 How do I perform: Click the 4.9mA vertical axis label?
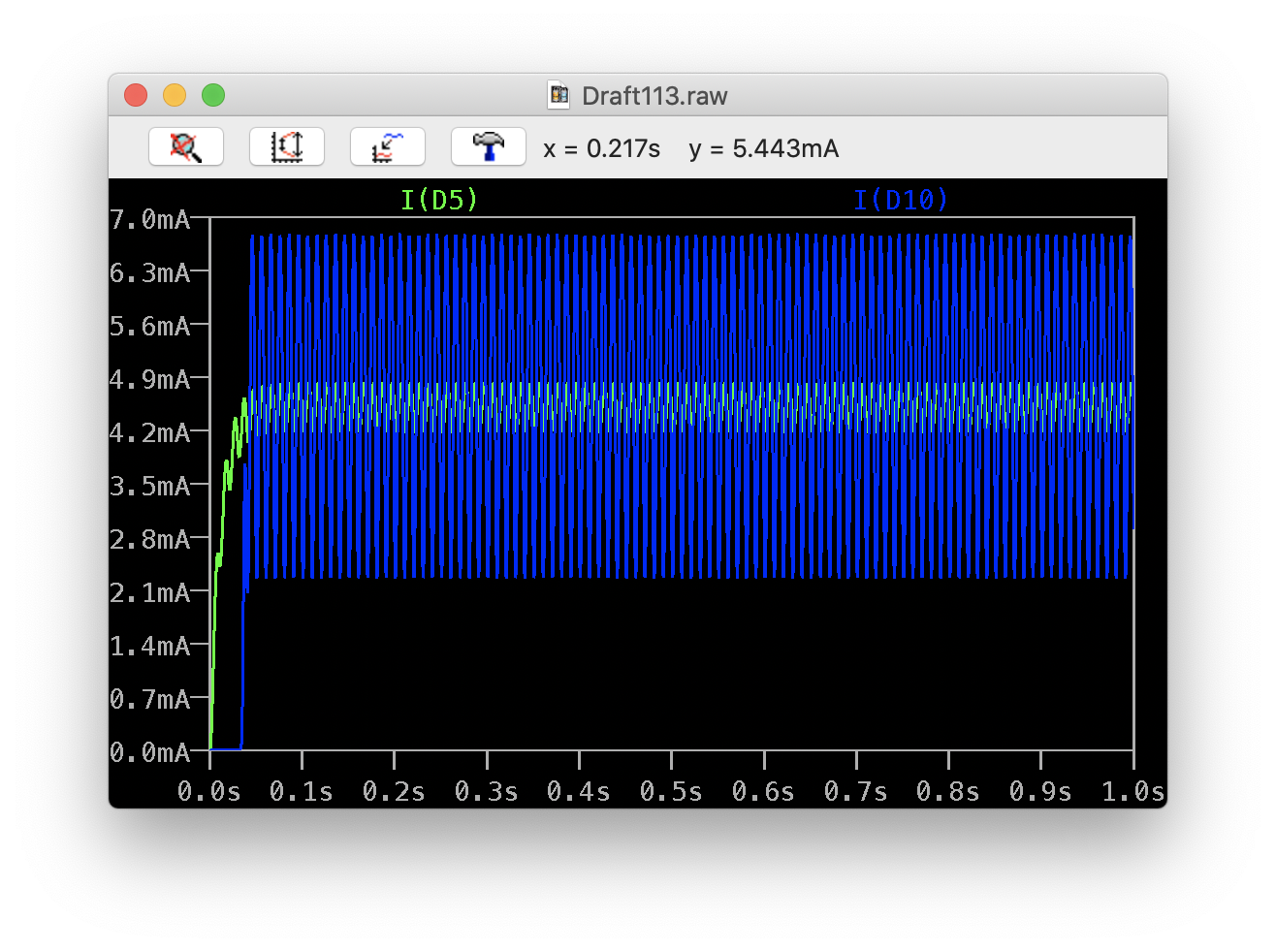click(x=150, y=380)
